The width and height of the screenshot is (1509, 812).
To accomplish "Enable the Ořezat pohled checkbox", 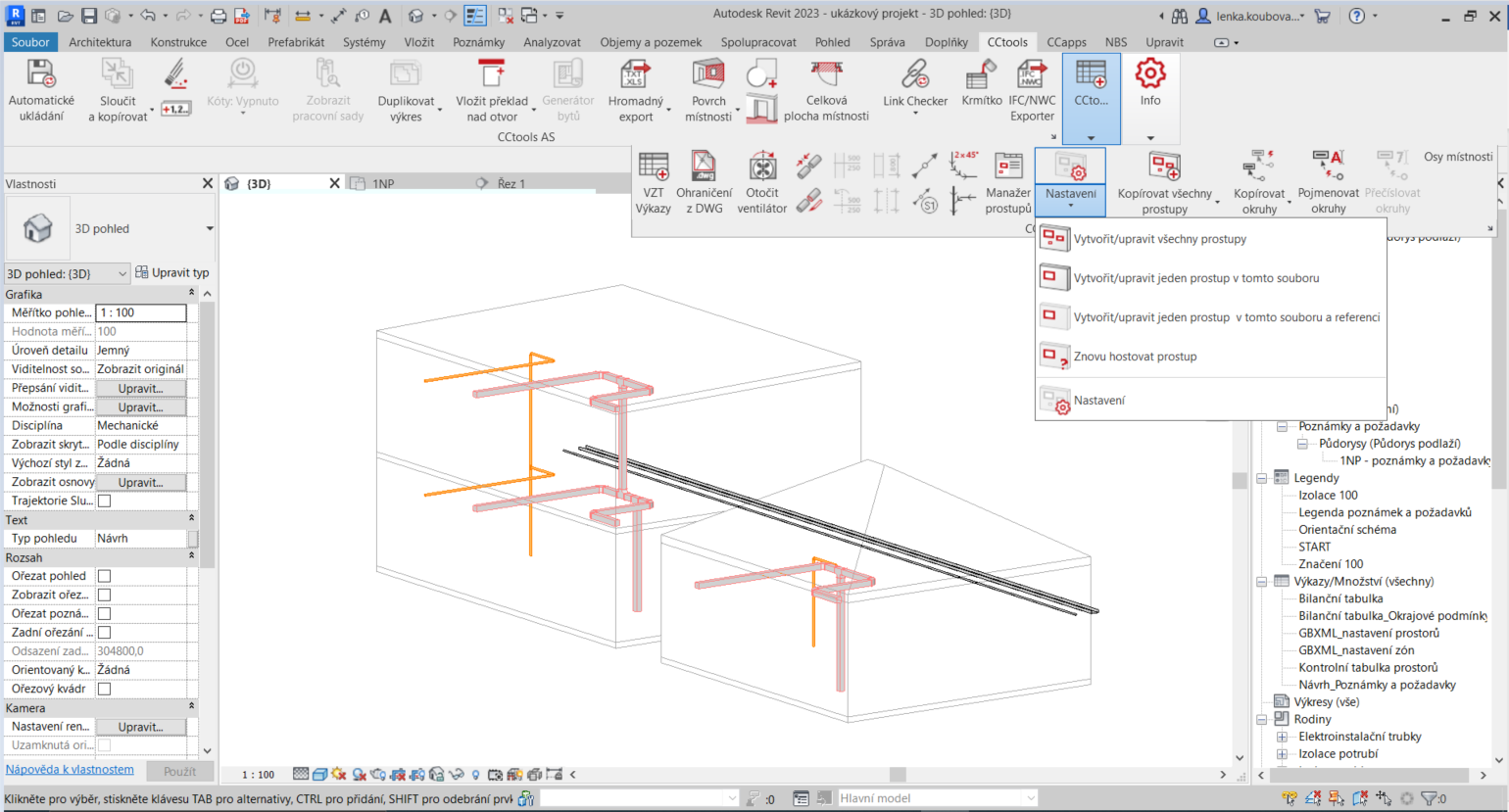I will (104, 576).
